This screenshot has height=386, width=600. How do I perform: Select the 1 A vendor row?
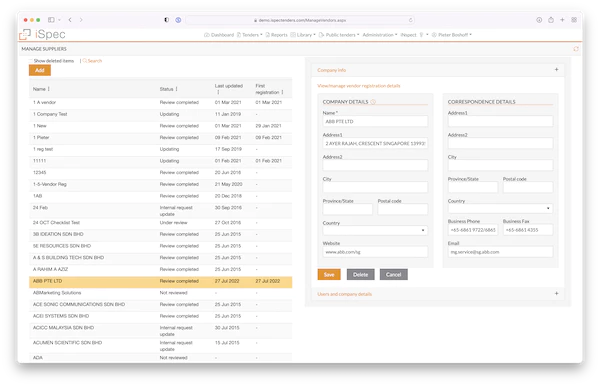(x=161, y=103)
